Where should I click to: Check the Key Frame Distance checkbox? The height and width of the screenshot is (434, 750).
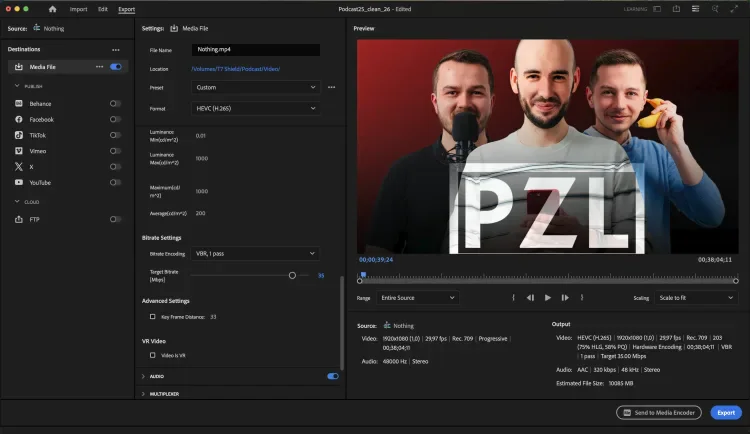pyautogui.click(x=152, y=317)
